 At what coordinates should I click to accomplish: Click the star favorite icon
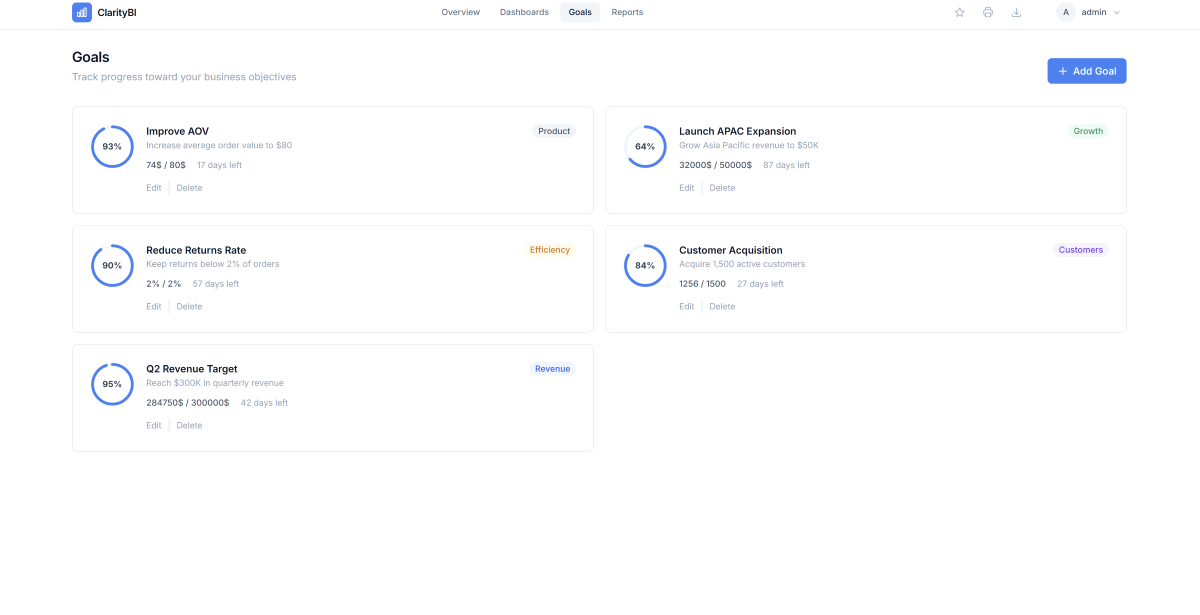pos(960,12)
